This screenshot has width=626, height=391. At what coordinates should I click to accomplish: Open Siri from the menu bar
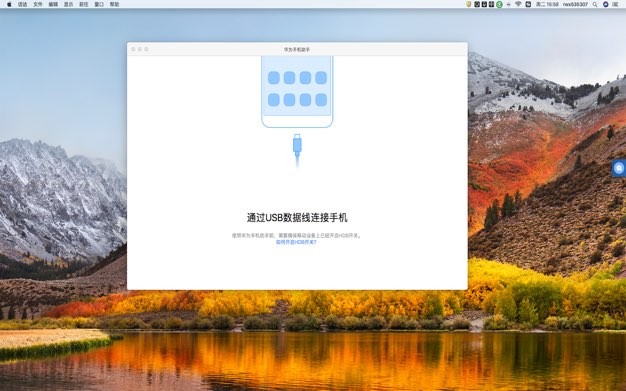[606, 4]
